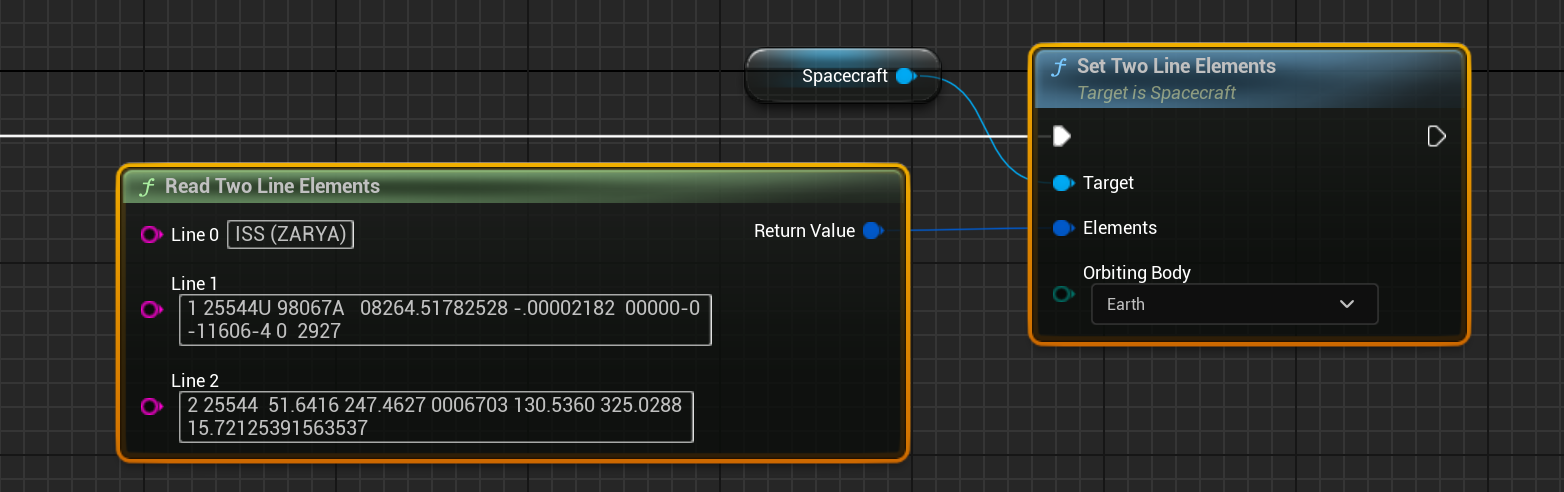Click into the Line 1 TLE text field

tap(445, 319)
